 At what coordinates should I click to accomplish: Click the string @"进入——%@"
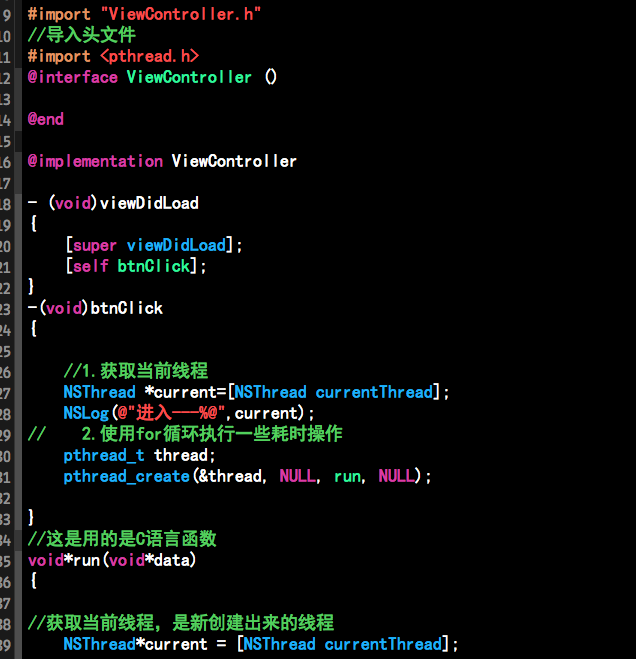point(171,413)
